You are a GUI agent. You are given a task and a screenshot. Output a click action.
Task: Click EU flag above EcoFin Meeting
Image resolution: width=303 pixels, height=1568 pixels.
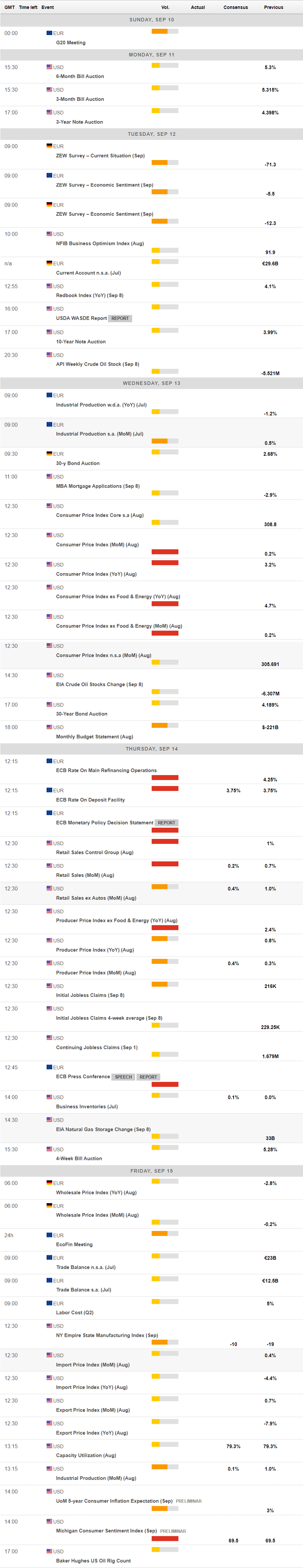[x=49, y=1235]
